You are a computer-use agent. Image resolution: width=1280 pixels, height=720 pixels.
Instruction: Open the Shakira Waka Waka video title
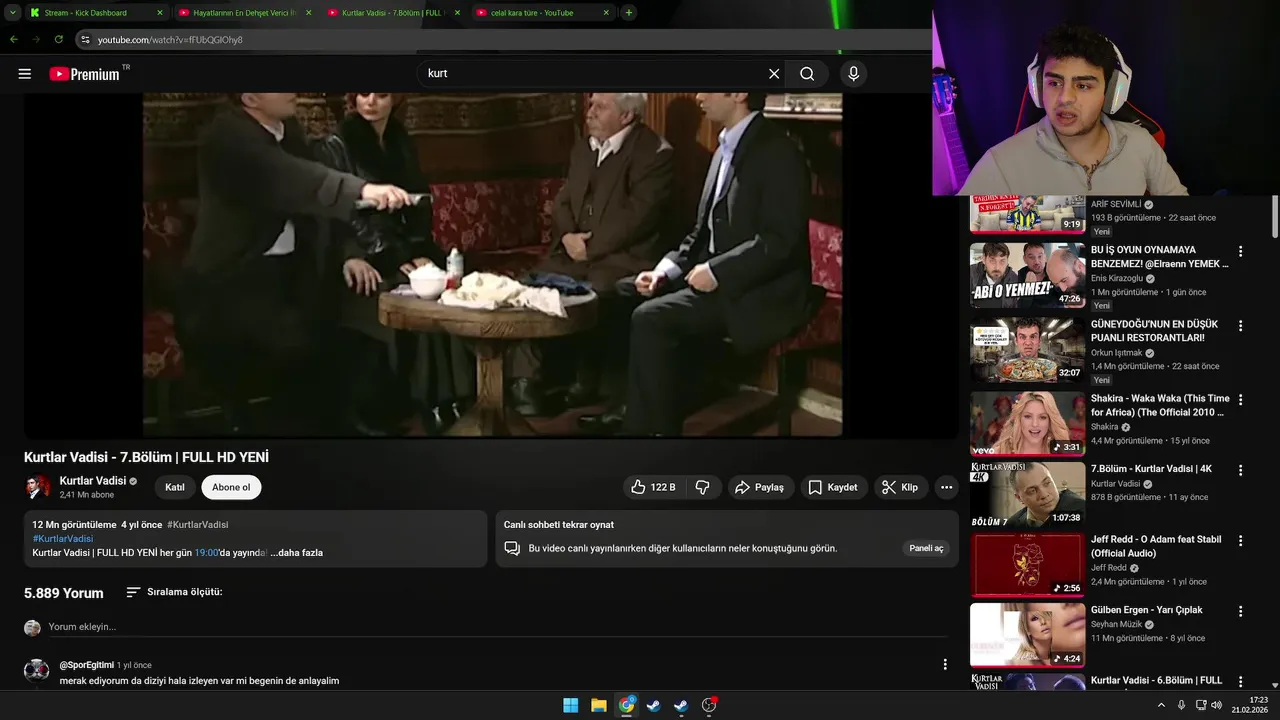[x=1160, y=405]
